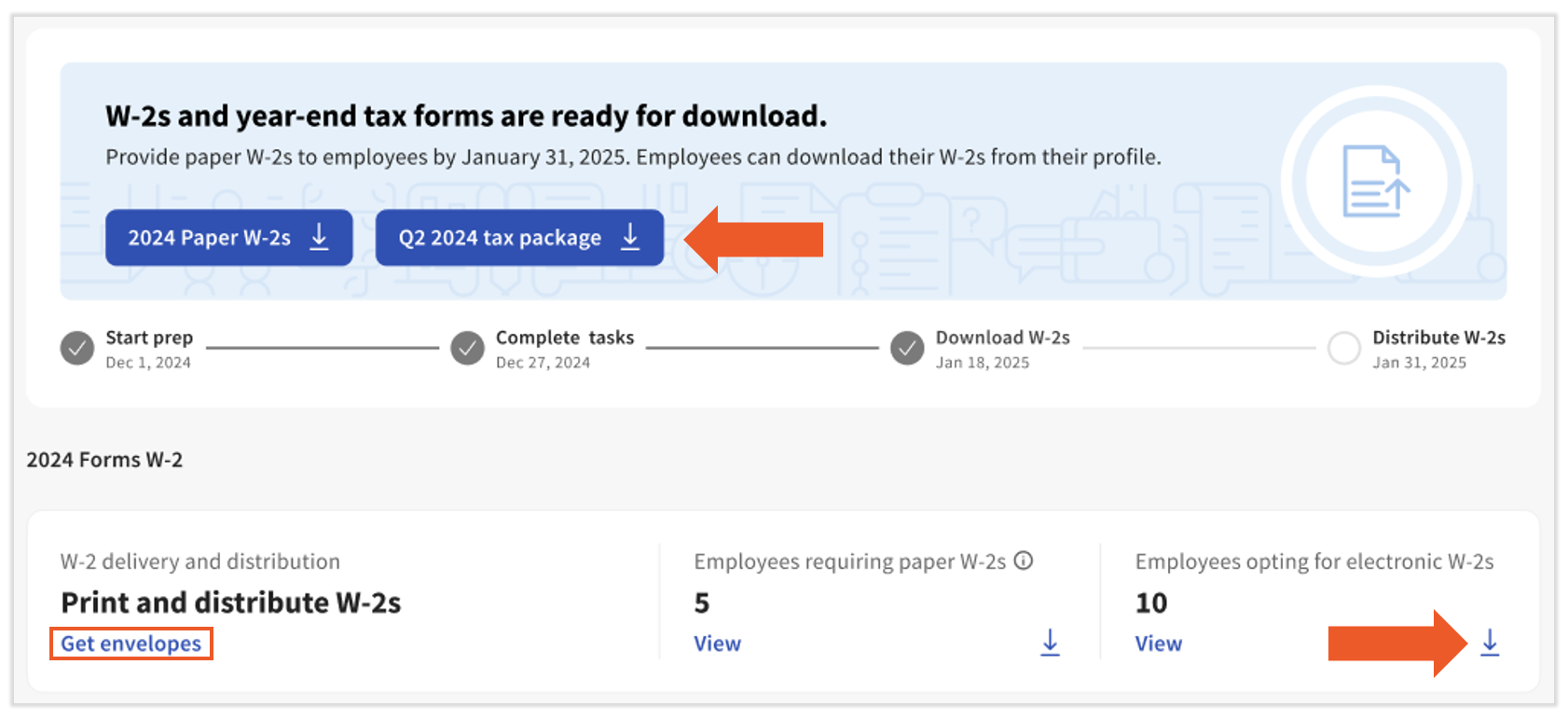View employees opting for electronic W-2s
Image resolution: width=1568 pixels, height=720 pixels.
point(1158,644)
